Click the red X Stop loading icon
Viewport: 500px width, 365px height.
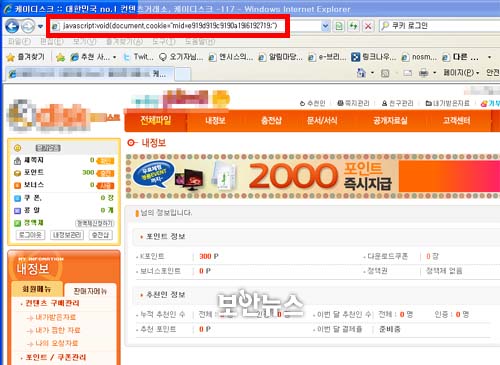pyautogui.click(x=368, y=26)
